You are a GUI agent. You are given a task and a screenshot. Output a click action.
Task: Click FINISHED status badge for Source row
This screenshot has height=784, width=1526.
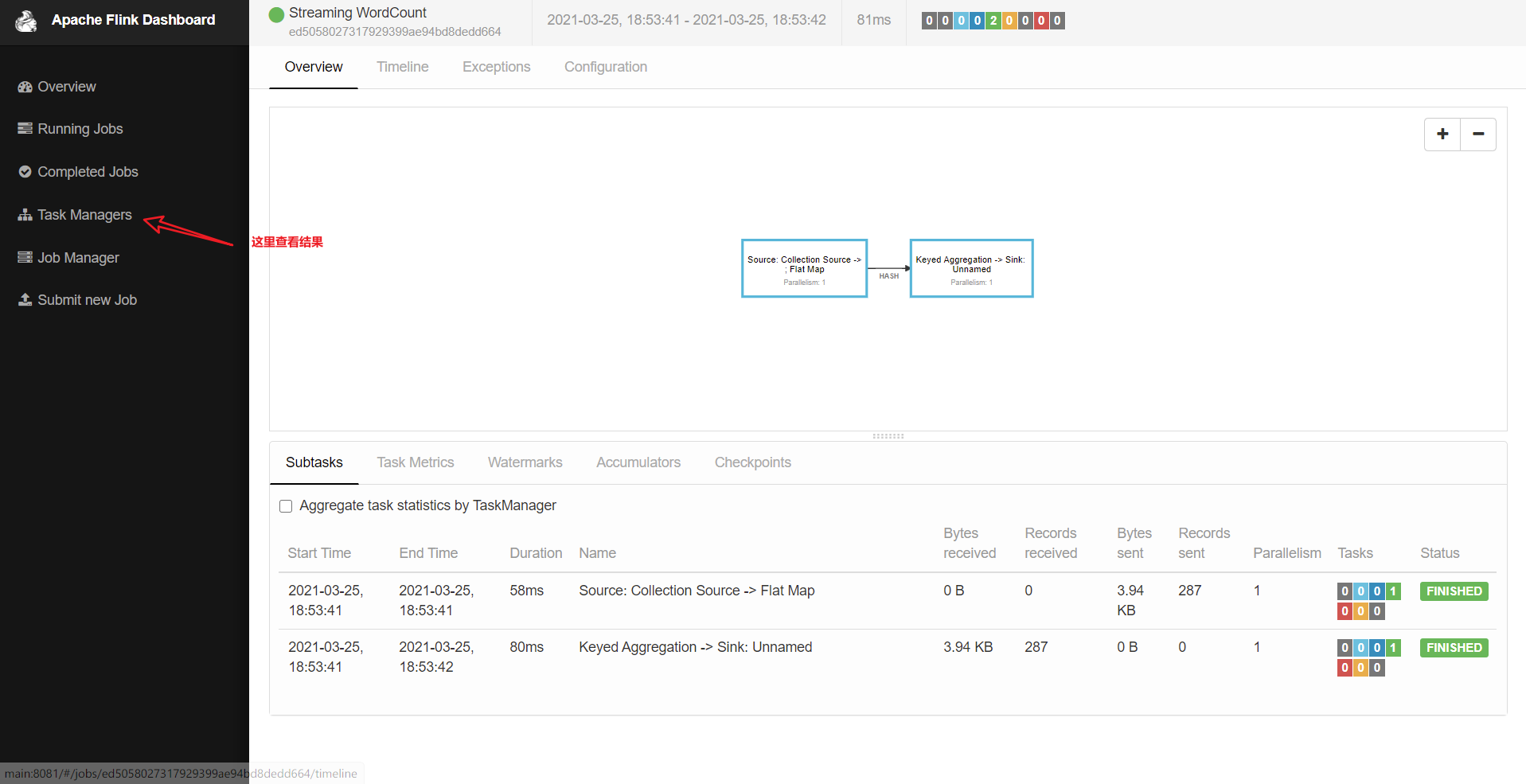coord(1454,591)
